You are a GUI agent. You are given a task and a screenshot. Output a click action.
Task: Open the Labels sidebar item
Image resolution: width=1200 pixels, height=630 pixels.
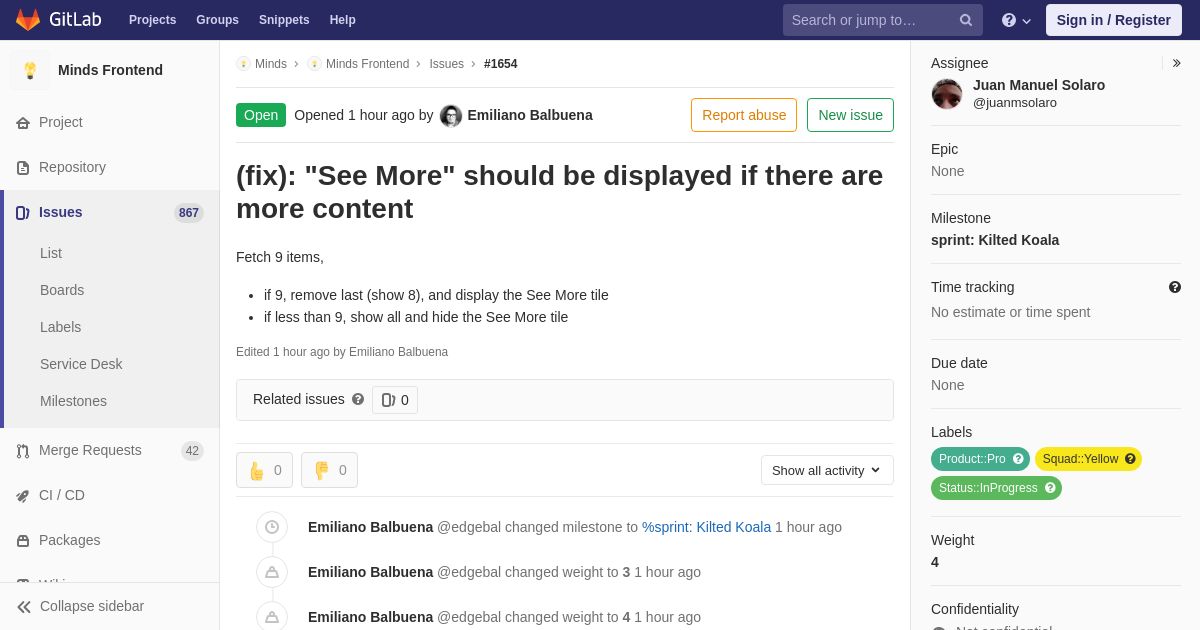(x=60, y=327)
